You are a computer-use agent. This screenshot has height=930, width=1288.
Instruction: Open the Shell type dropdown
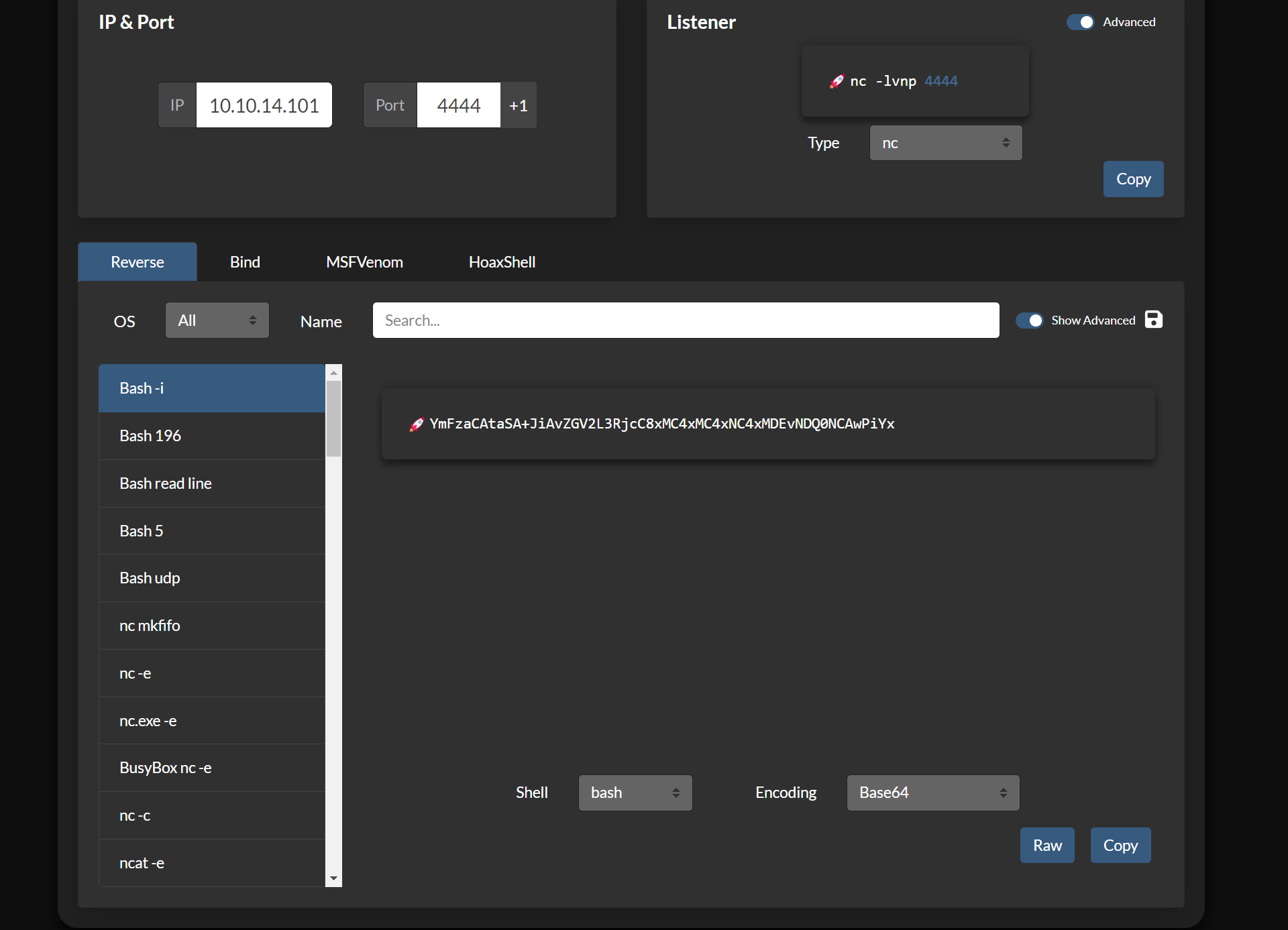(x=635, y=793)
